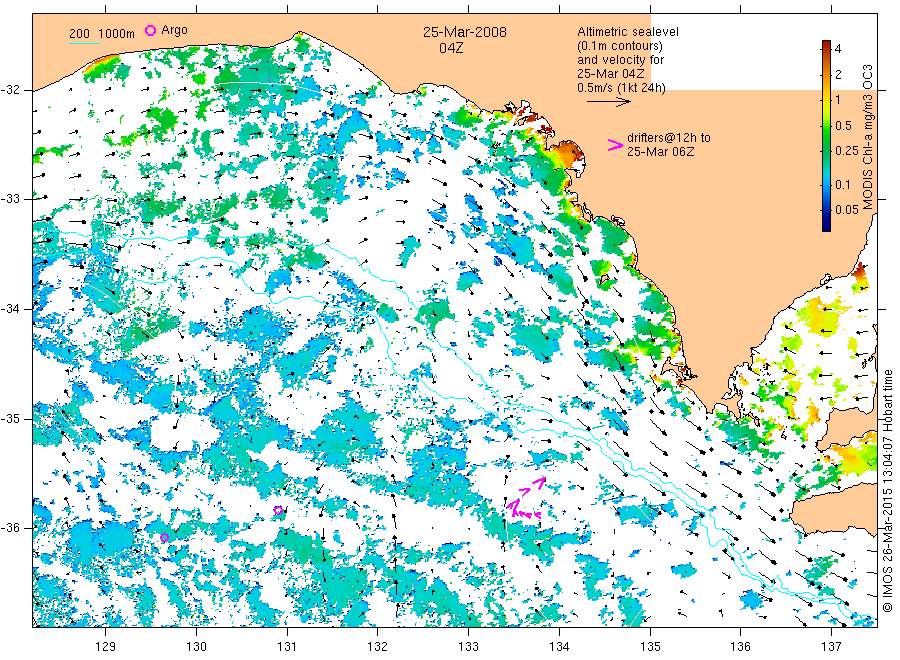Click the "MODIS Chl-a mg/m3 OC3" label

[867, 137]
